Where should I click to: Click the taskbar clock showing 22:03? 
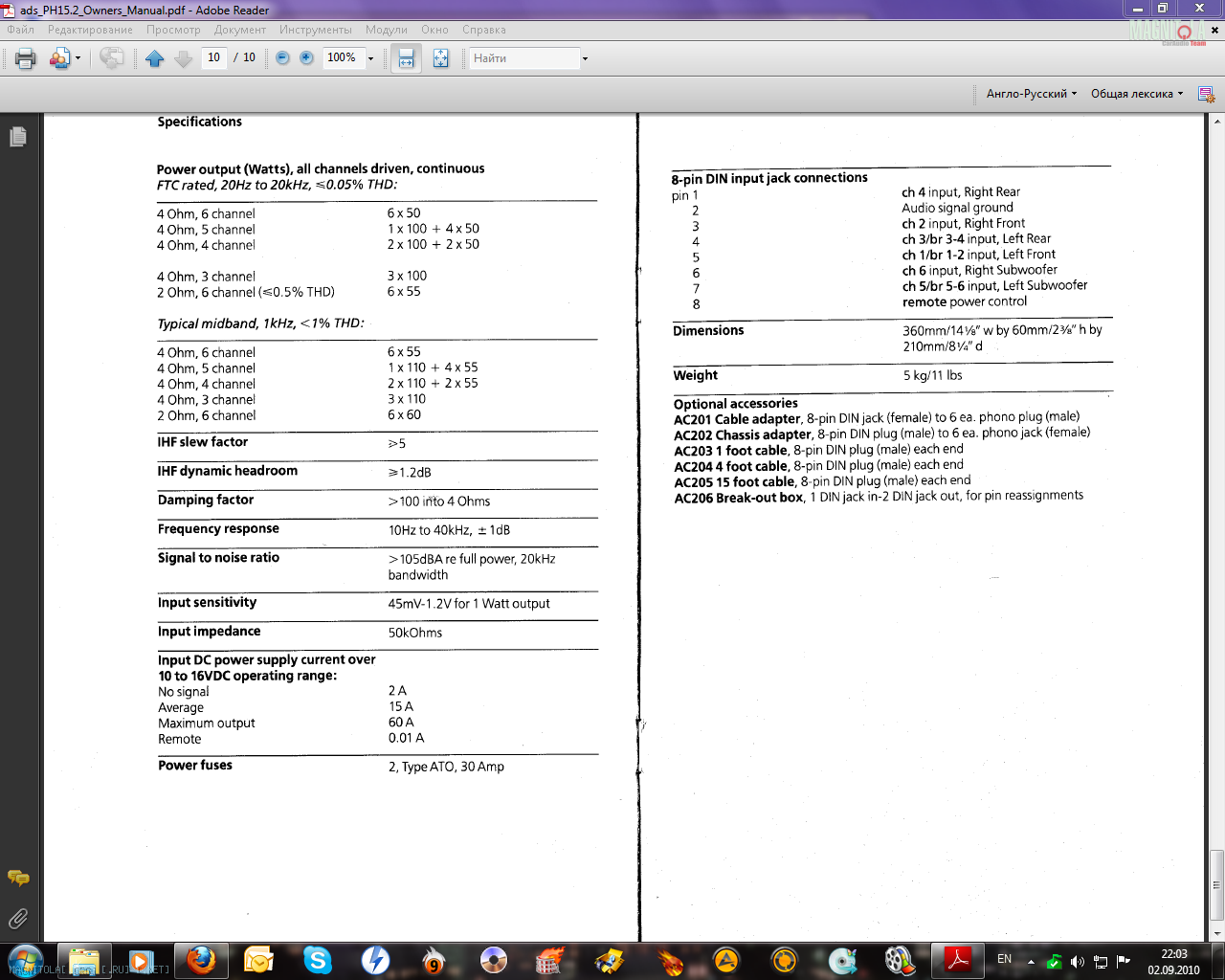pos(1173,961)
